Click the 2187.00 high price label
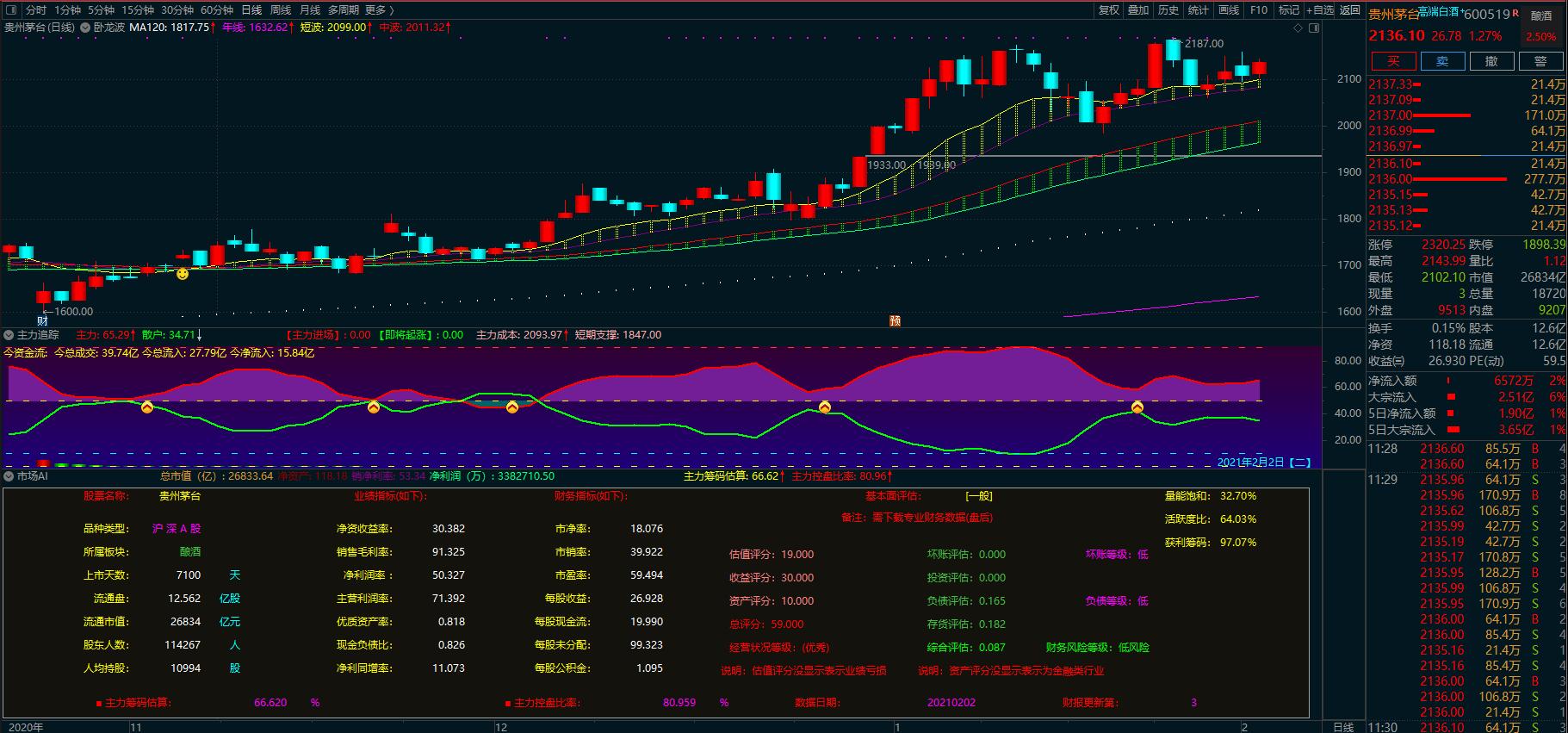The width and height of the screenshot is (1568, 733). [1204, 44]
